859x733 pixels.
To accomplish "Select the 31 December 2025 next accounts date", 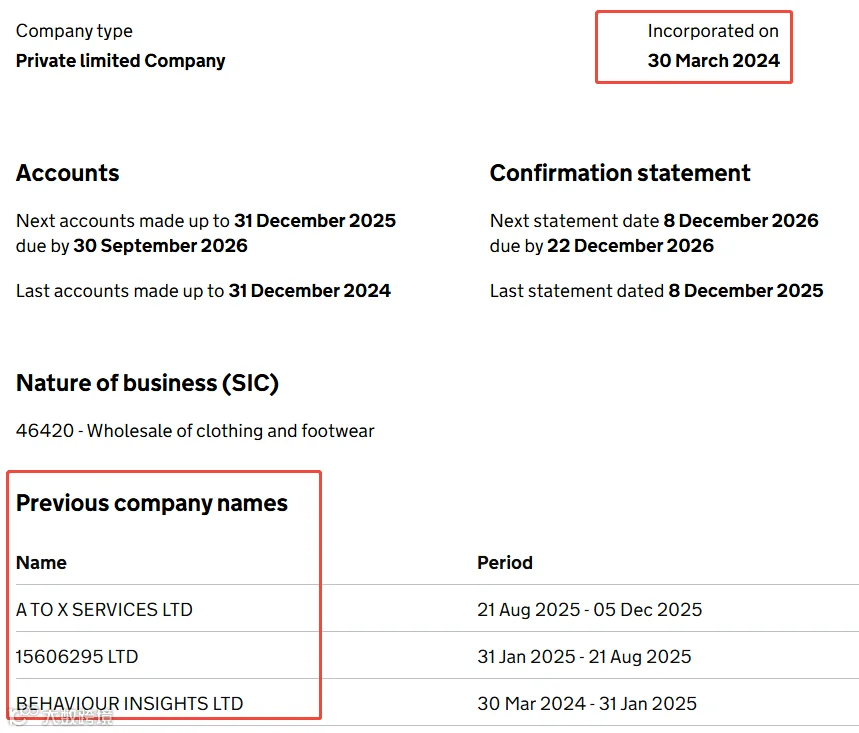I will [315, 221].
